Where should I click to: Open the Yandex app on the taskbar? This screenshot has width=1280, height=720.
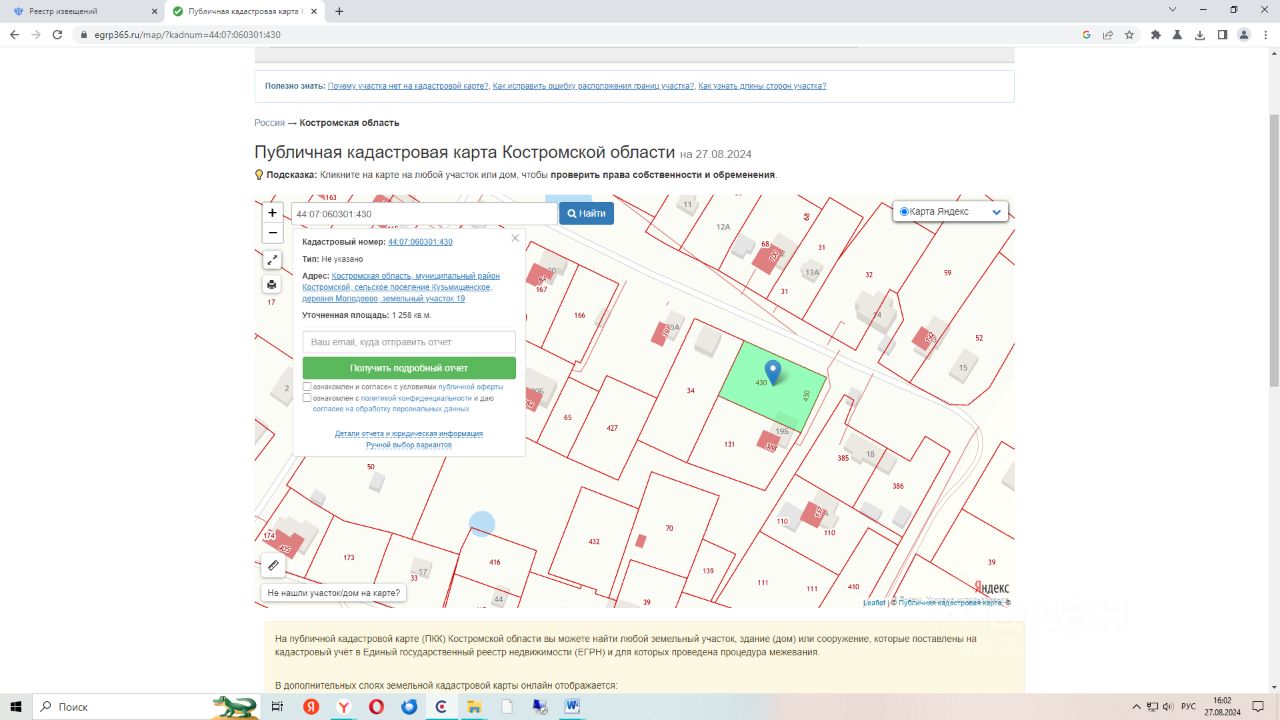click(x=310, y=706)
